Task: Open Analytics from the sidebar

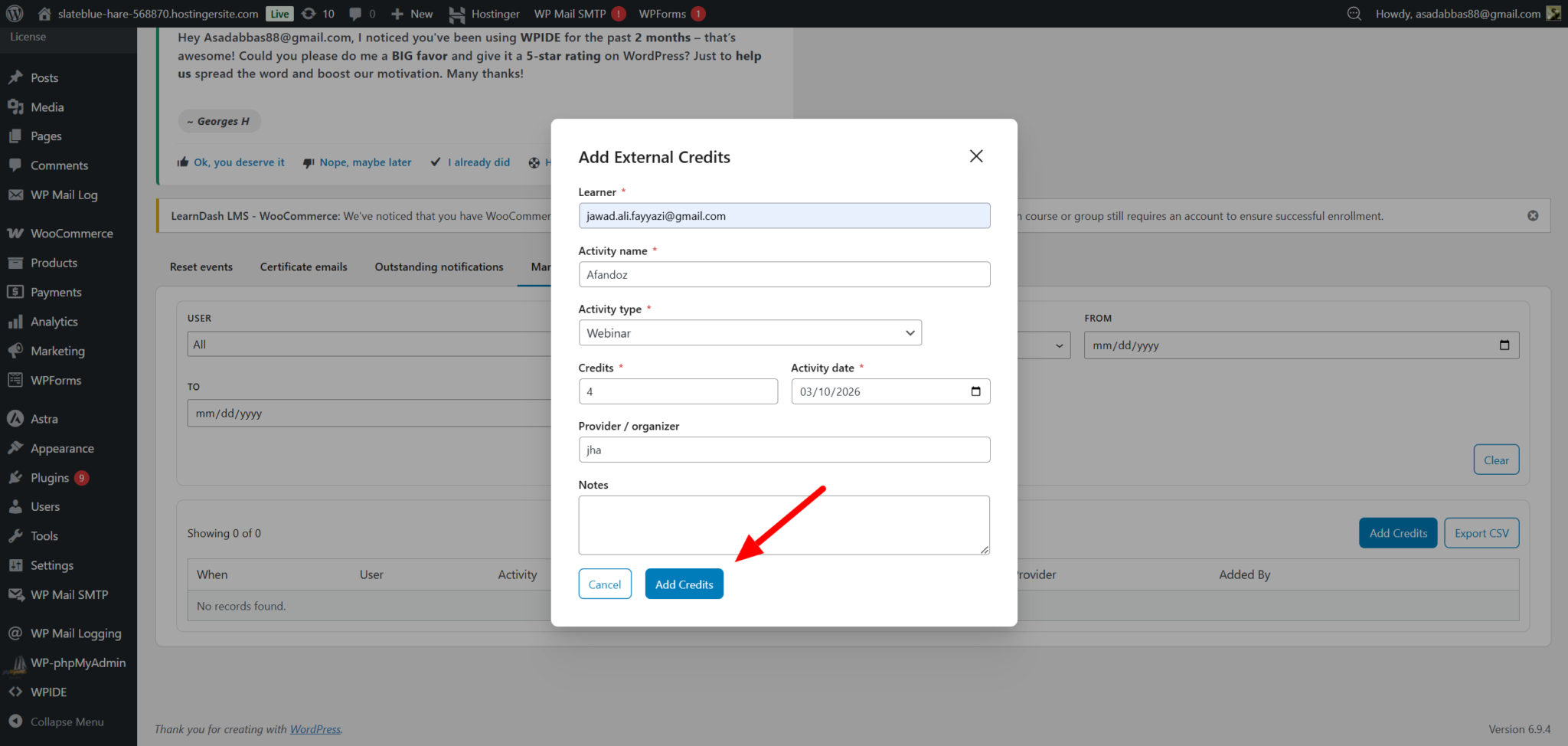Action: click(x=54, y=322)
